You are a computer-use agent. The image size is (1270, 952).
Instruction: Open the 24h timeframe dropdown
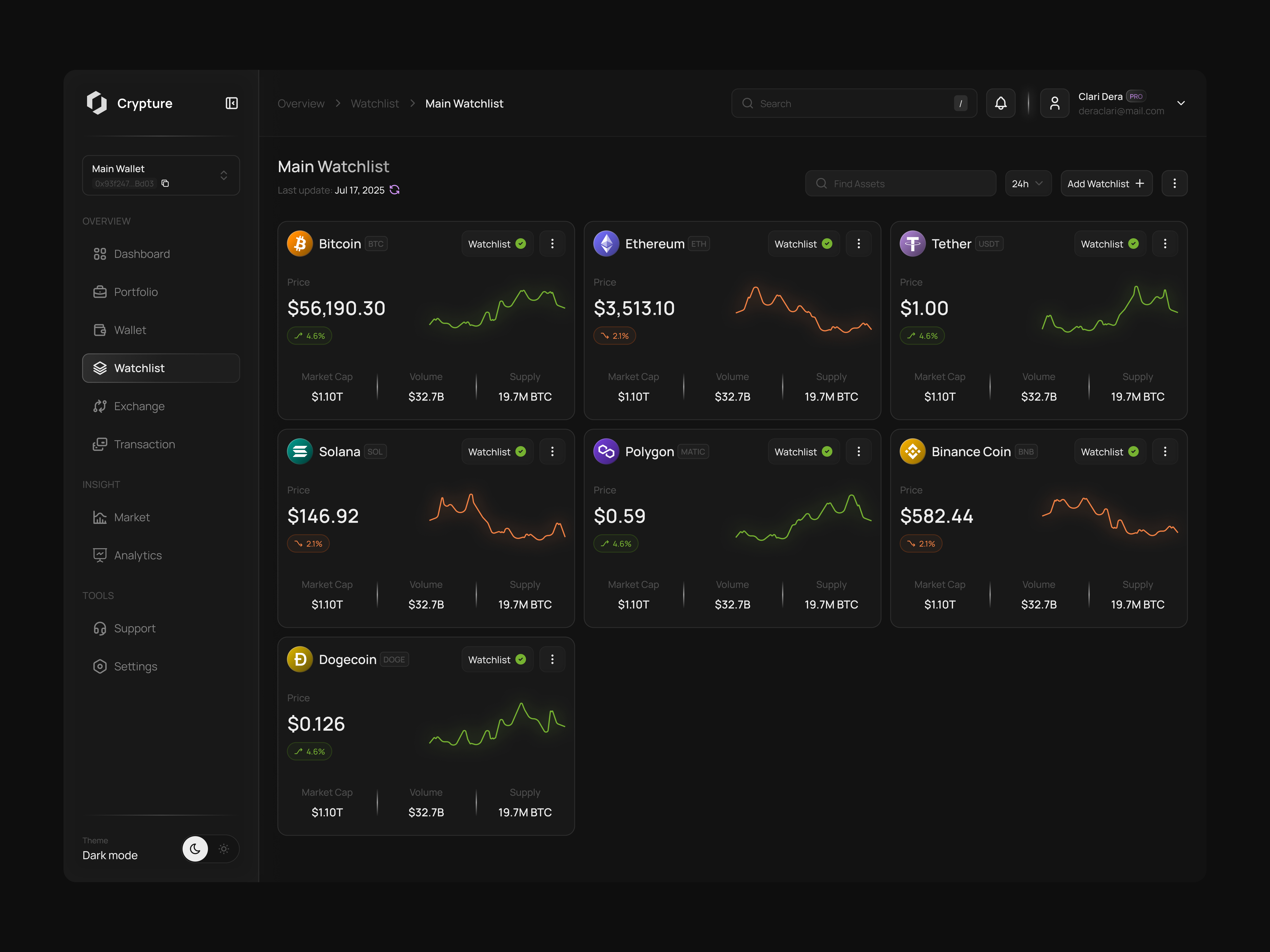[x=1028, y=183]
